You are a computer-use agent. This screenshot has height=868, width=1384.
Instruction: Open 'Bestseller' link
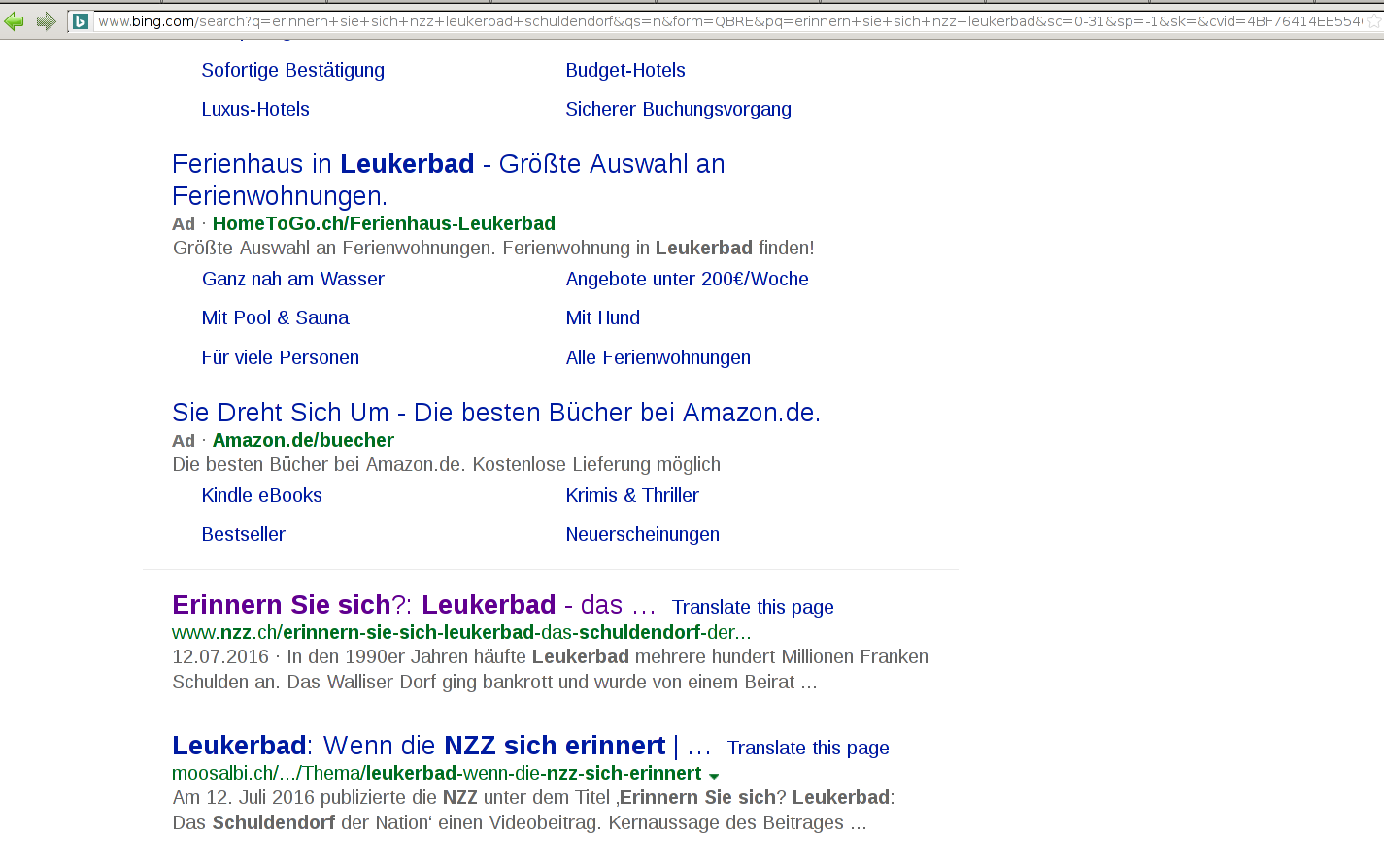point(244,534)
